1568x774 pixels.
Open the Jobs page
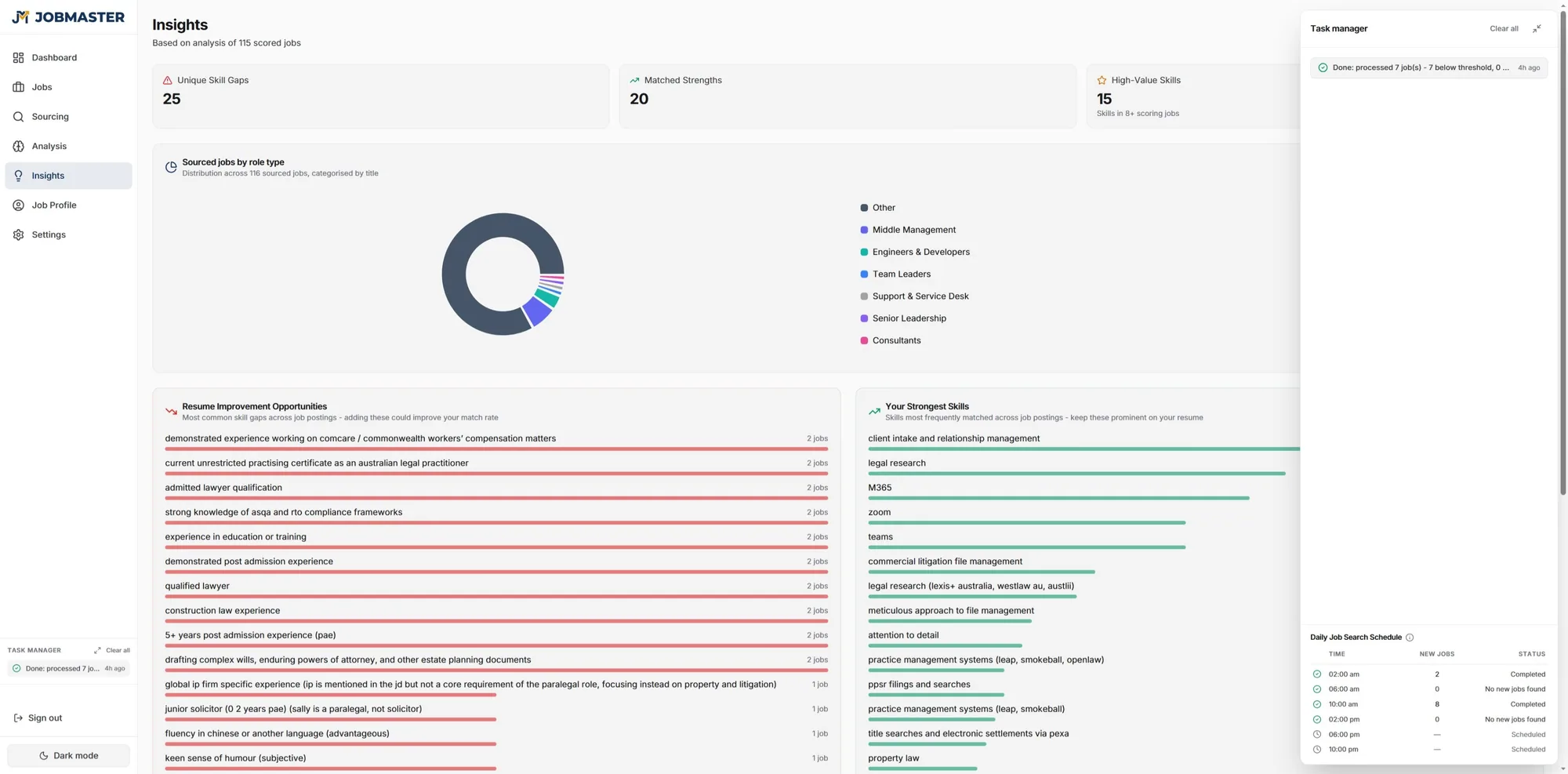point(68,87)
